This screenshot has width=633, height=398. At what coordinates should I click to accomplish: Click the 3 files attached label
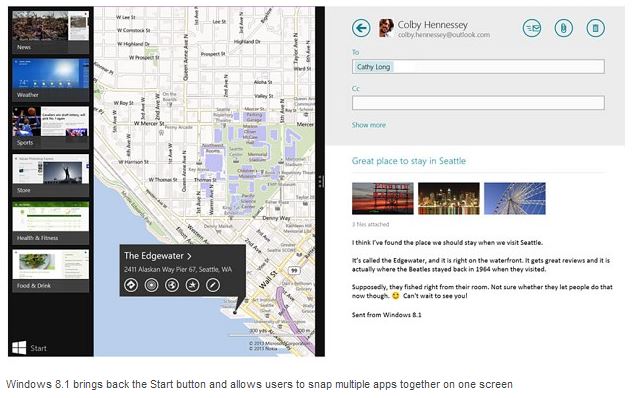click(x=370, y=224)
